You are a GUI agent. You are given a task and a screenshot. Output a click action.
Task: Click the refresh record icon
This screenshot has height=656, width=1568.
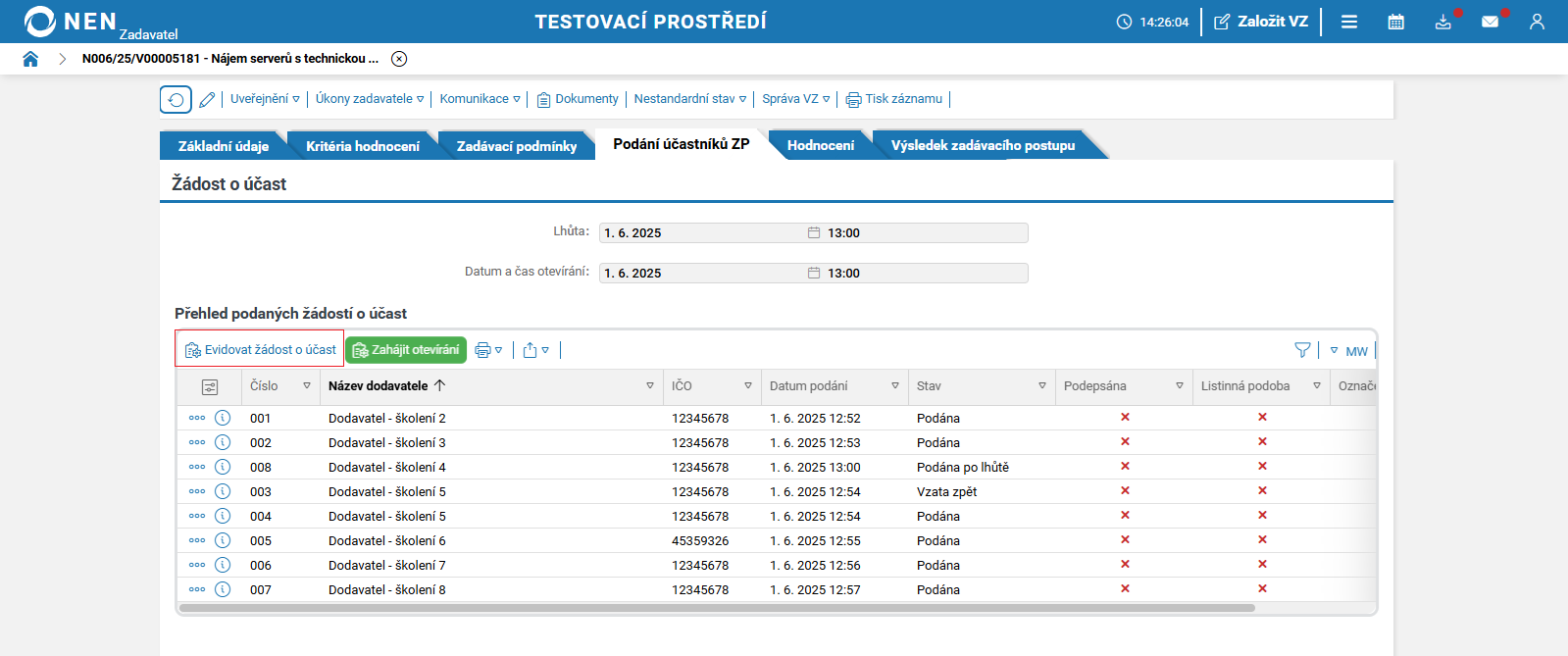pyautogui.click(x=177, y=99)
